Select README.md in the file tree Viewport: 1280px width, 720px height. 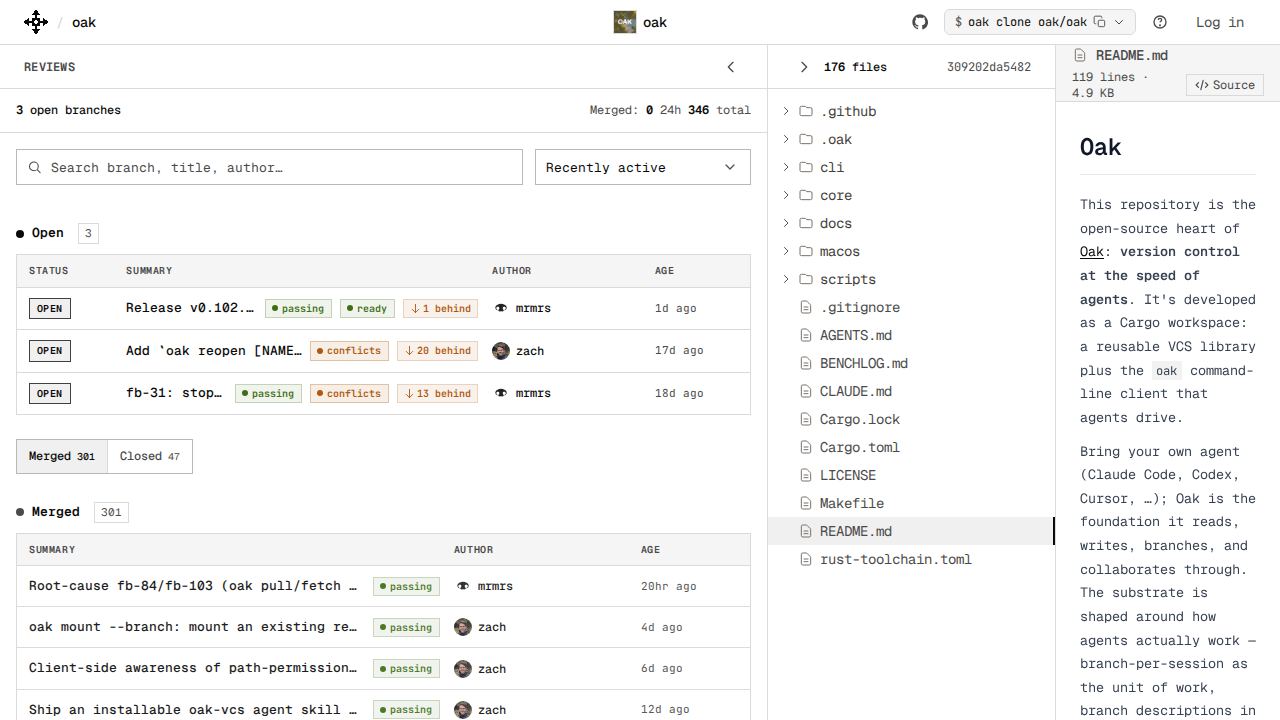(911, 531)
